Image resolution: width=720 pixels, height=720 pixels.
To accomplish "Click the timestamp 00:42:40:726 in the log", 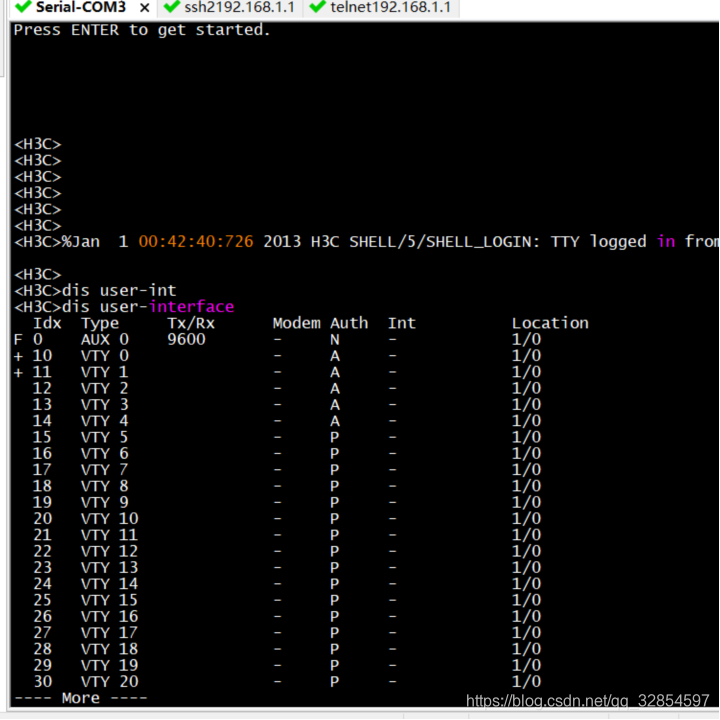I will 196,242.
